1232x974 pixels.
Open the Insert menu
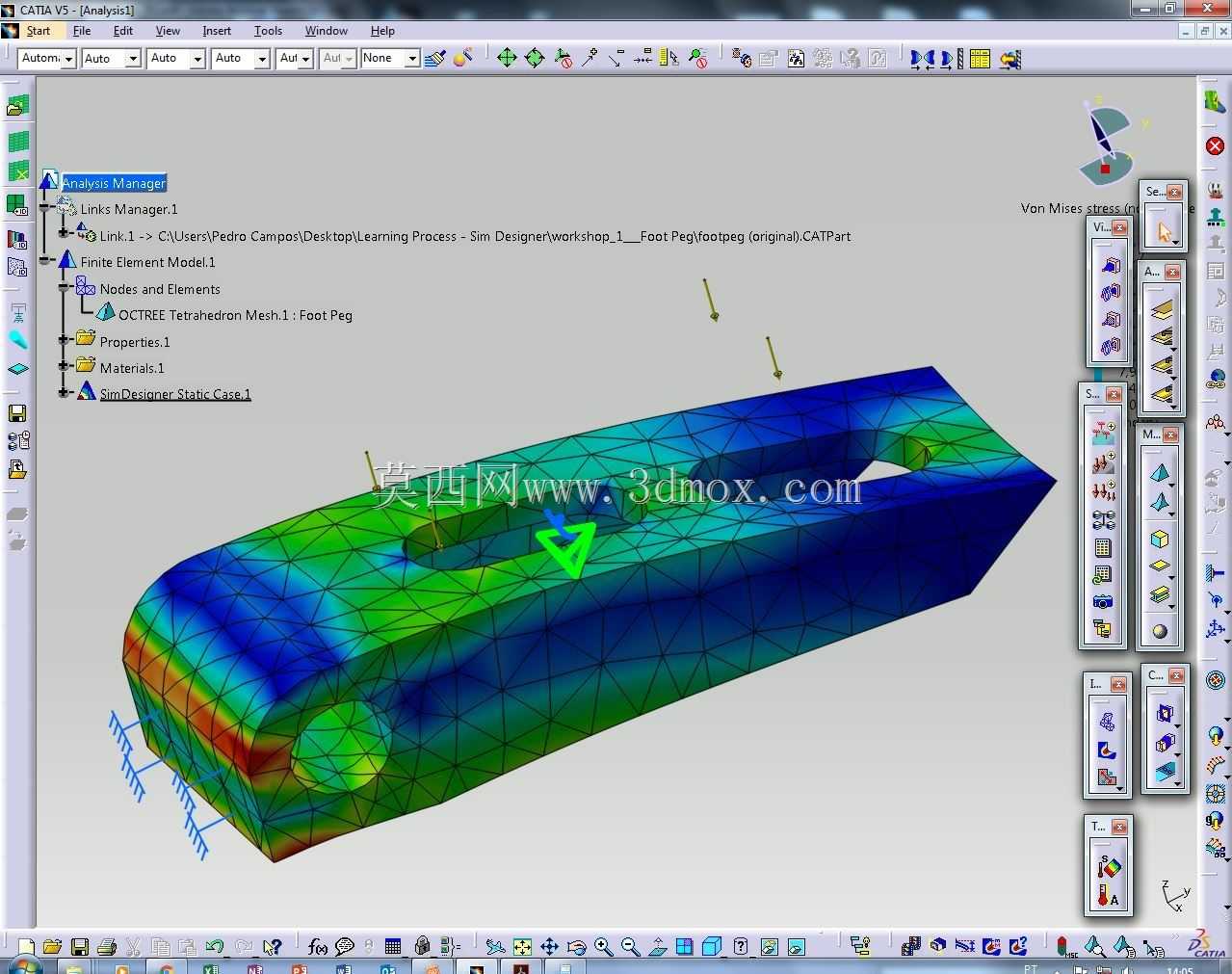pyautogui.click(x=217, y=31)
